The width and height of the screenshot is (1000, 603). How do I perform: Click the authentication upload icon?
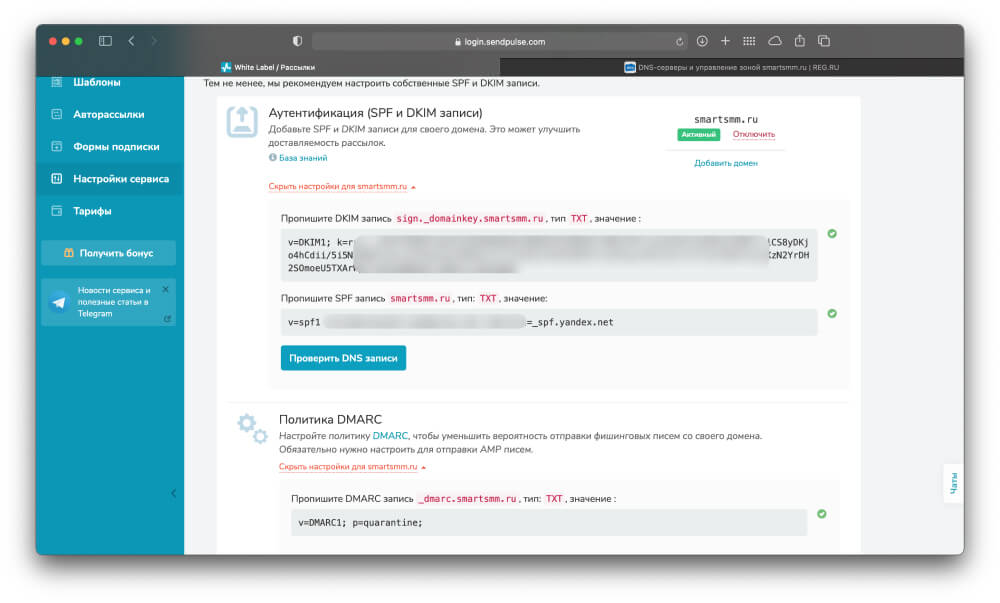pyautogui.click(x=242, y=122)
